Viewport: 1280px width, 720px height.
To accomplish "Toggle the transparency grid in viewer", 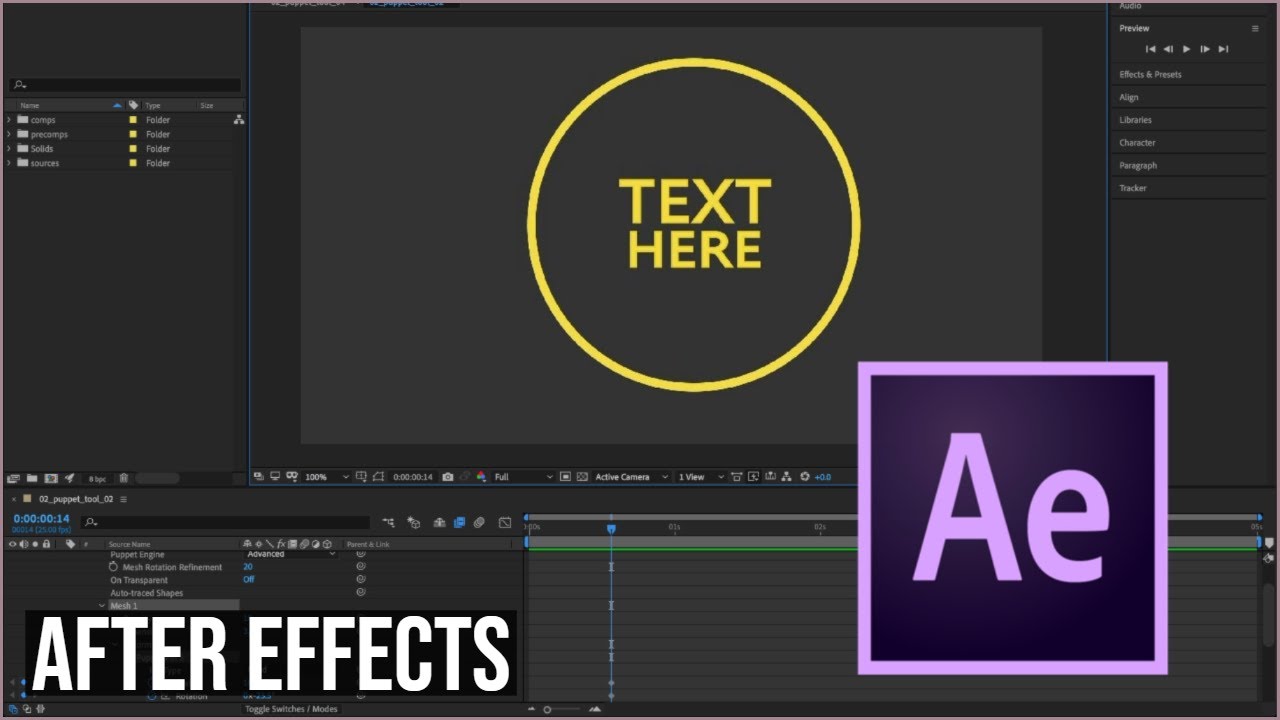I will (582, 477).
